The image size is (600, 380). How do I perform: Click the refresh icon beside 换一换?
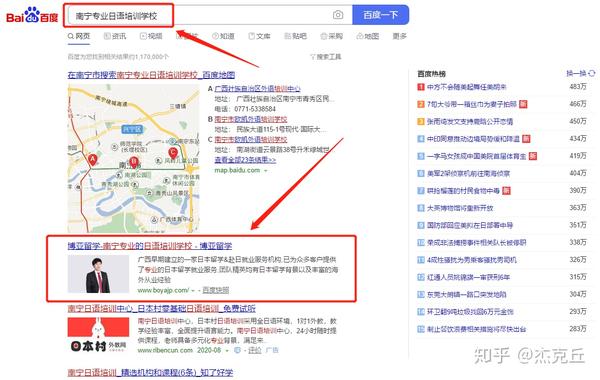tap(592, 73)
